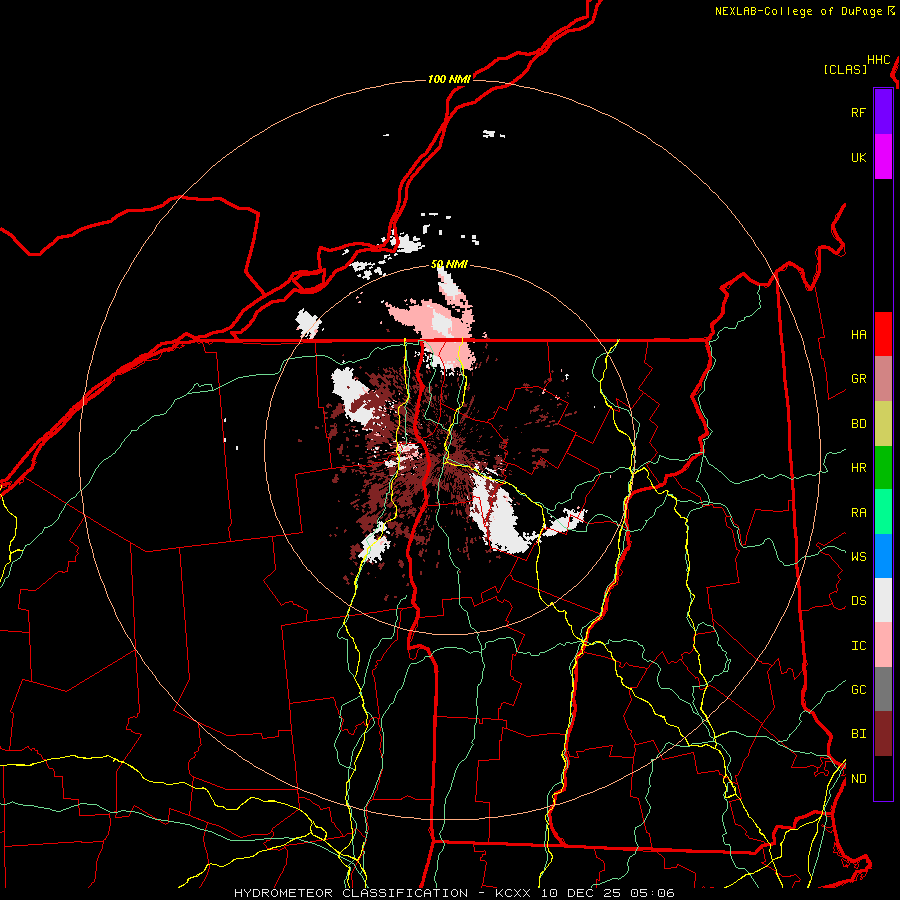Click the HA red legend swatch
Image resolution: width=900 pixels, height=900 pixels.
pos(883,334)
